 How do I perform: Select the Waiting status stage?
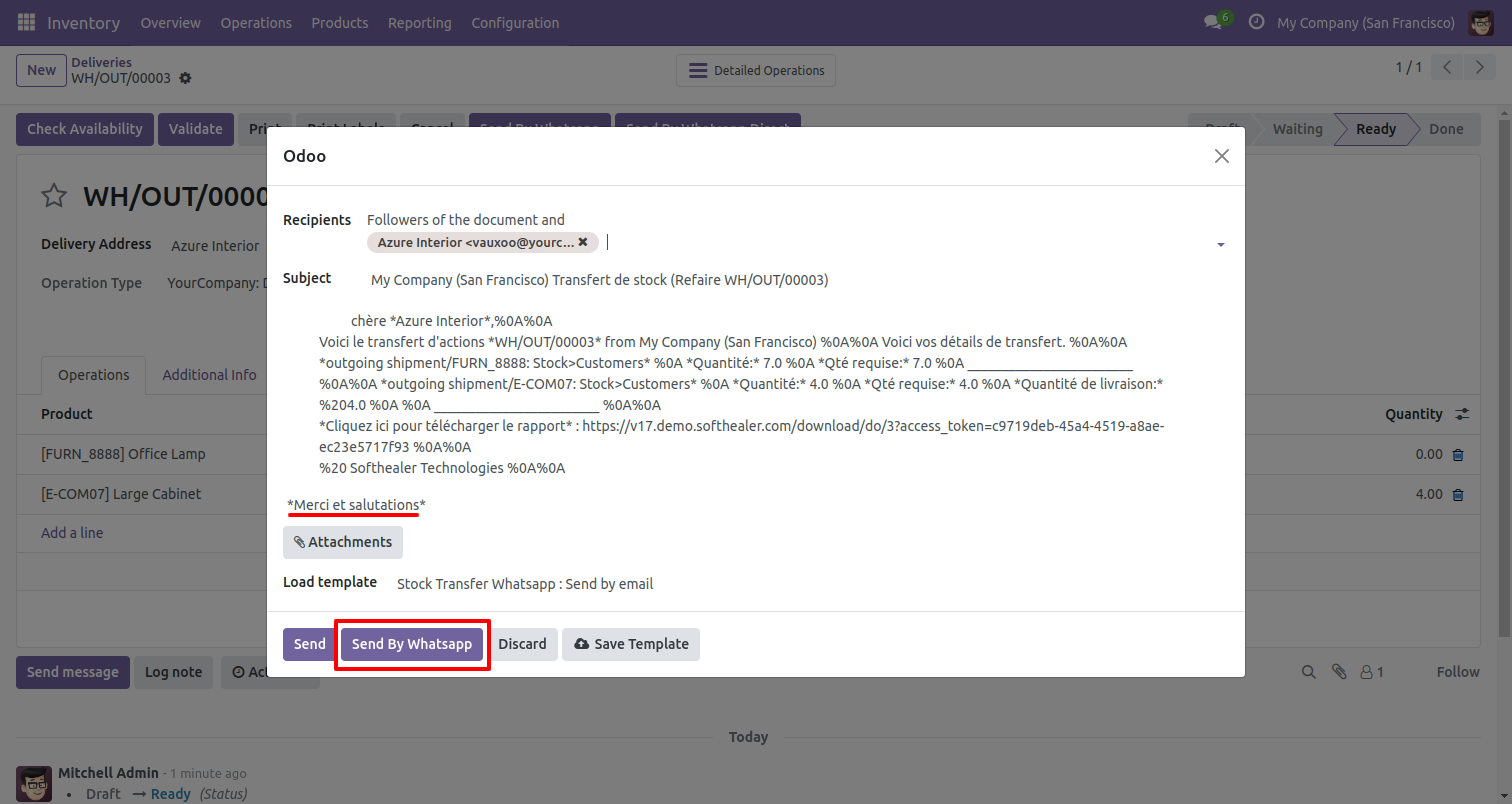coord(1297,129)
